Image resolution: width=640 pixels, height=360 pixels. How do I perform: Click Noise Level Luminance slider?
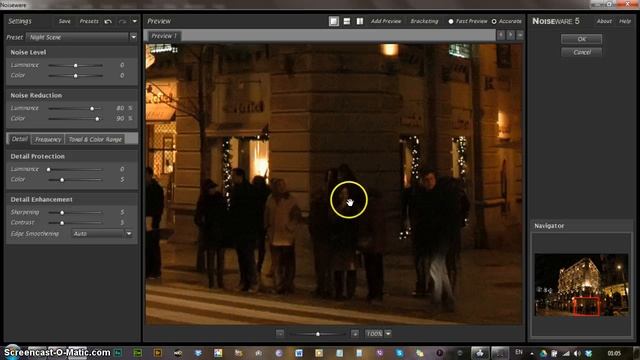pos(75,65)
